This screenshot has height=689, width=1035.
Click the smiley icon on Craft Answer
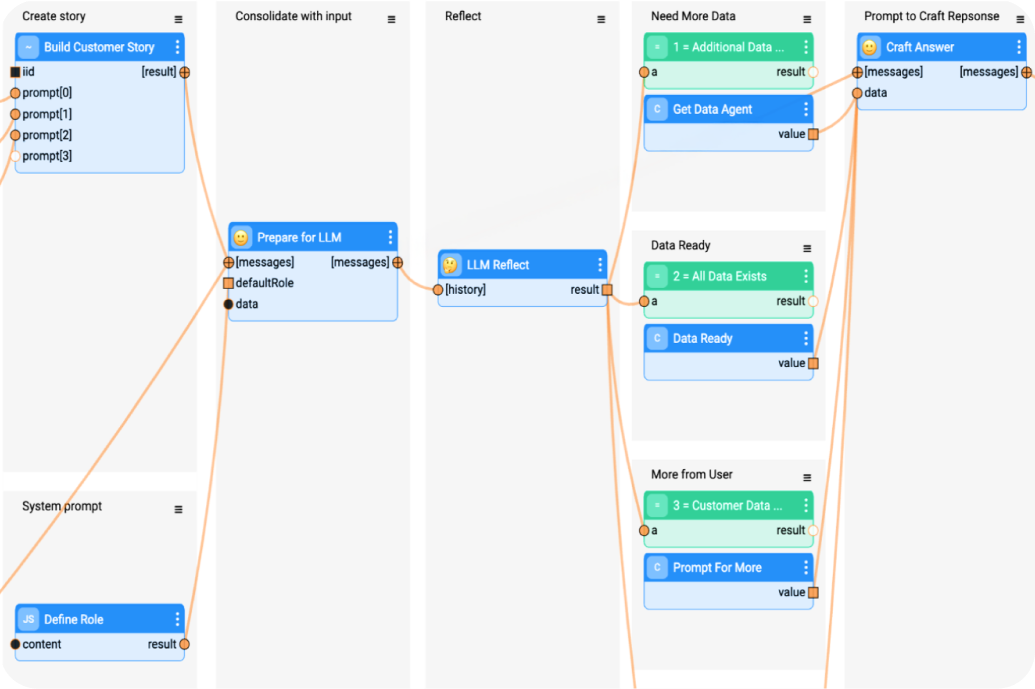tap(870, 47)
